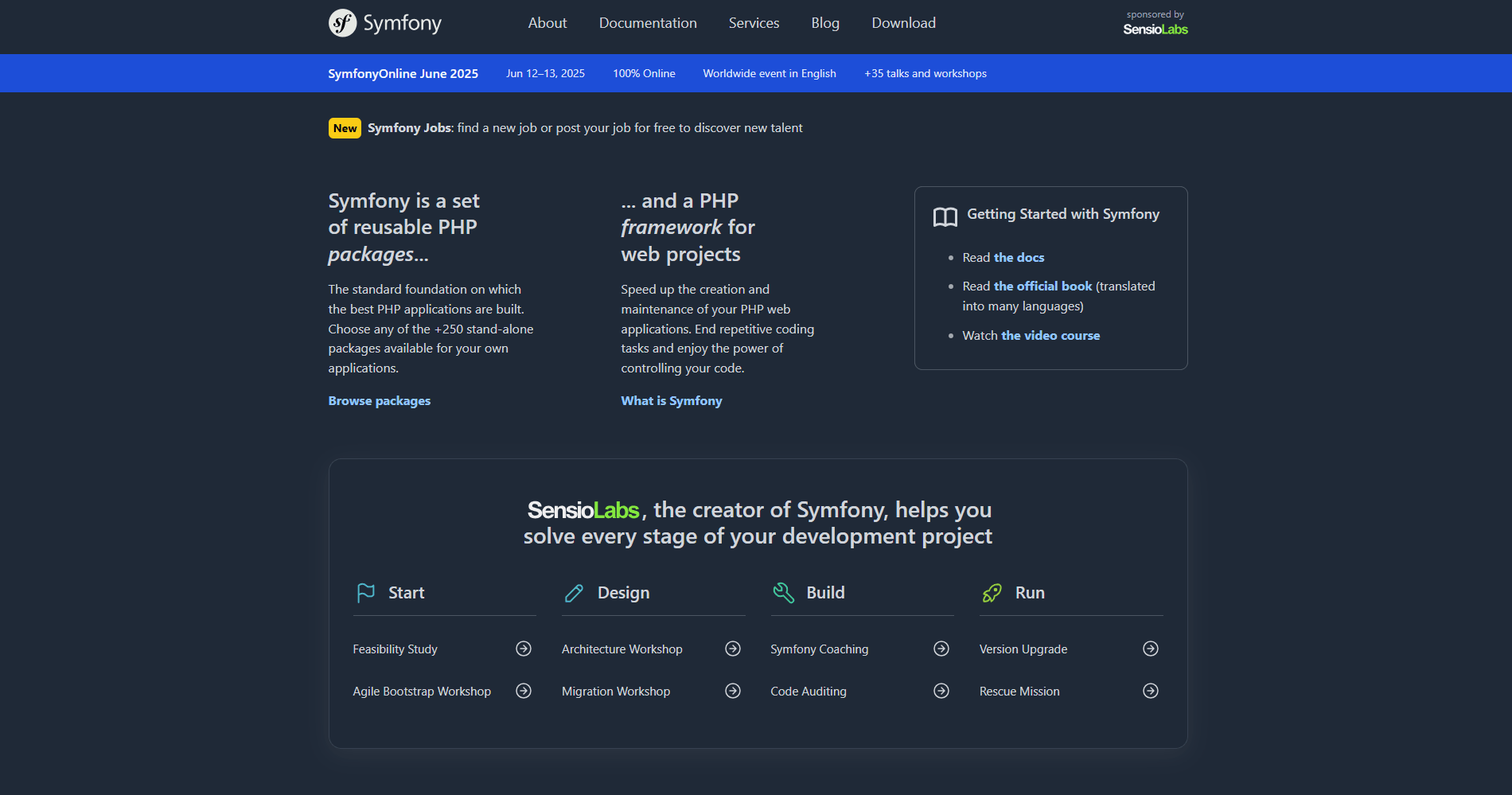The height and width of the screenshot is (795, 1512).
Task: Click arrow icon next to Agile Bootstrap Workshop
Action: click(524, 691)
